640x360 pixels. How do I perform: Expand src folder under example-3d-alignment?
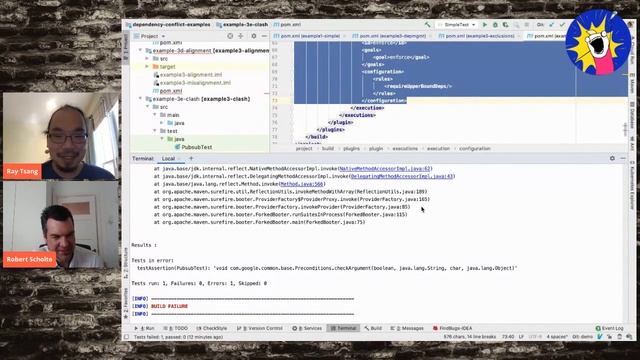[147, 59]
